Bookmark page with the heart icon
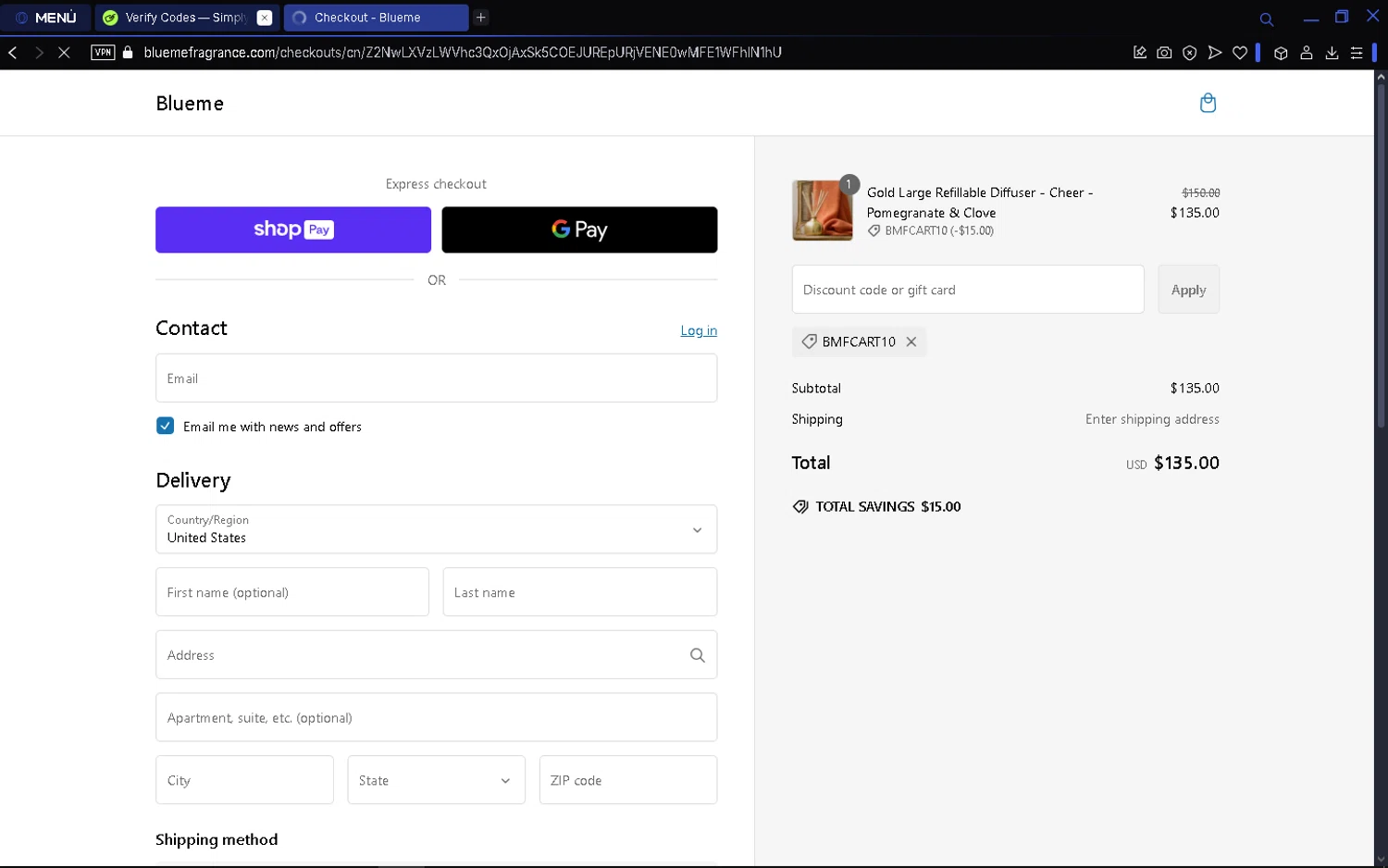This screenshot has height=868, width=1388. tap(1240, 53)
